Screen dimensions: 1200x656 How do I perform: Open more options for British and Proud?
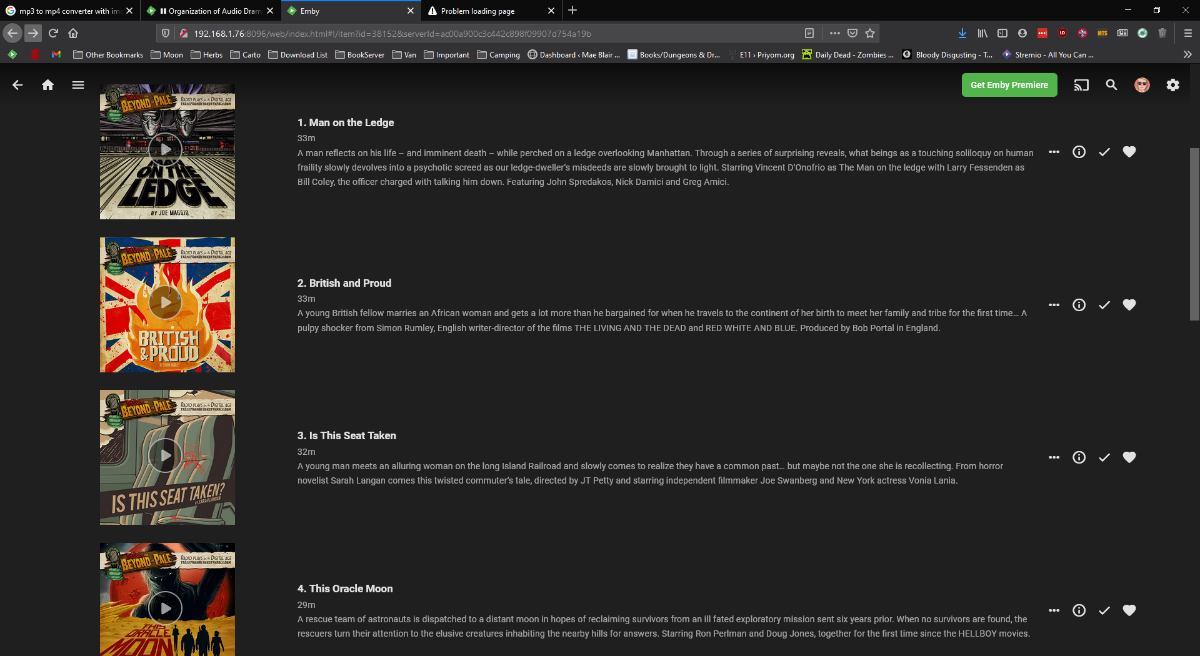pyautogui.click(x=1054, y=305)
